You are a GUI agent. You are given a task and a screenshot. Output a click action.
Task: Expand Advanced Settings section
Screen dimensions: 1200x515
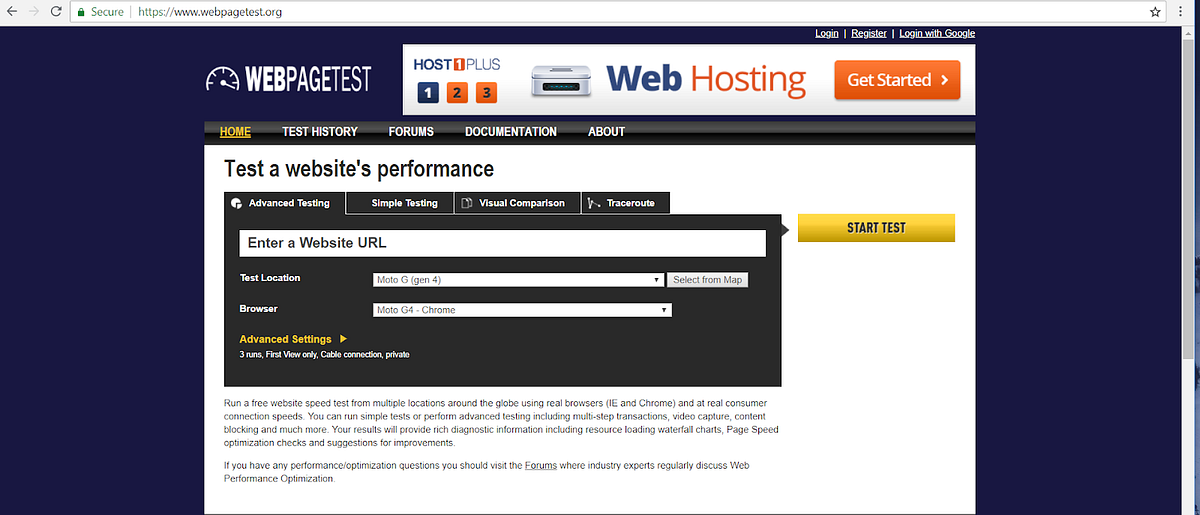pyautogui.click(x=293, y=339)
